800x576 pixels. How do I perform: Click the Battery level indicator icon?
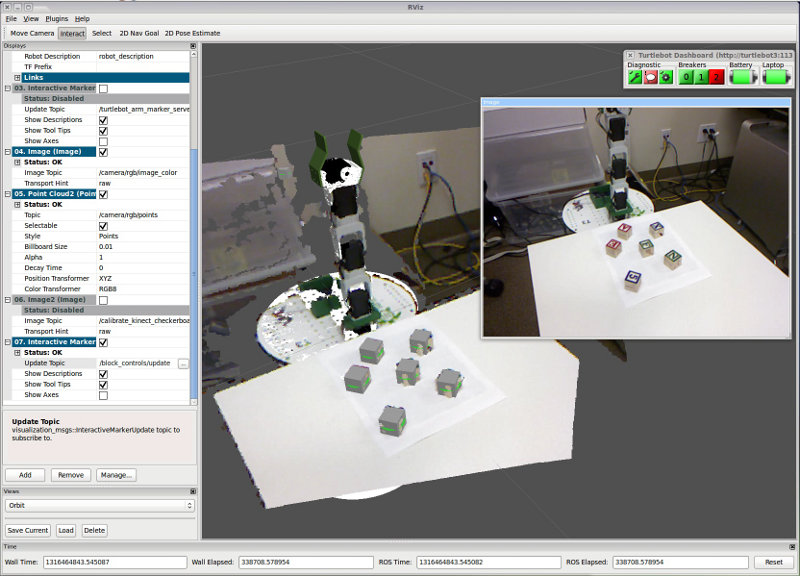741,77
